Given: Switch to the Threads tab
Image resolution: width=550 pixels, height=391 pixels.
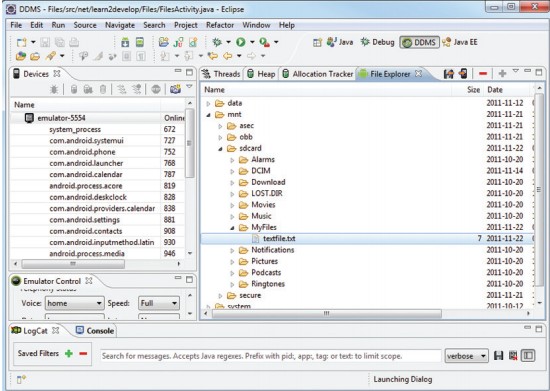Looking at the screenshot, I should [x=221, y=74].
